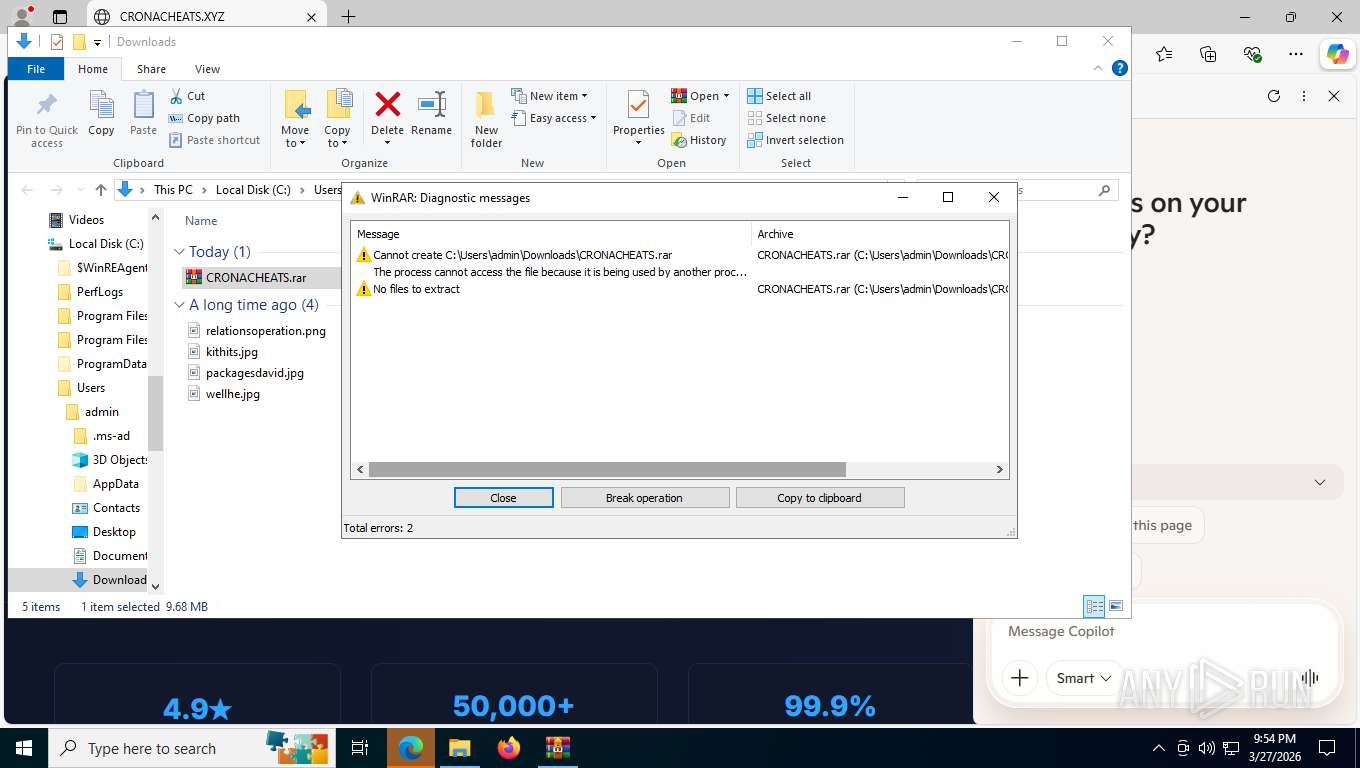
Task: Select PerfLogs folder in tree
Action: pyautogui.click(x=100, y=292)
